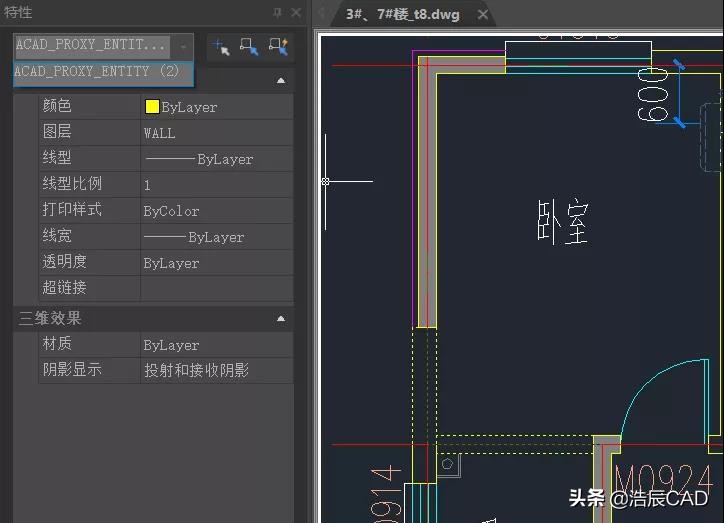This screenshot has height=523, width=724.
Task: Collapse the 三维效果 section
Action: pos(280,318)
